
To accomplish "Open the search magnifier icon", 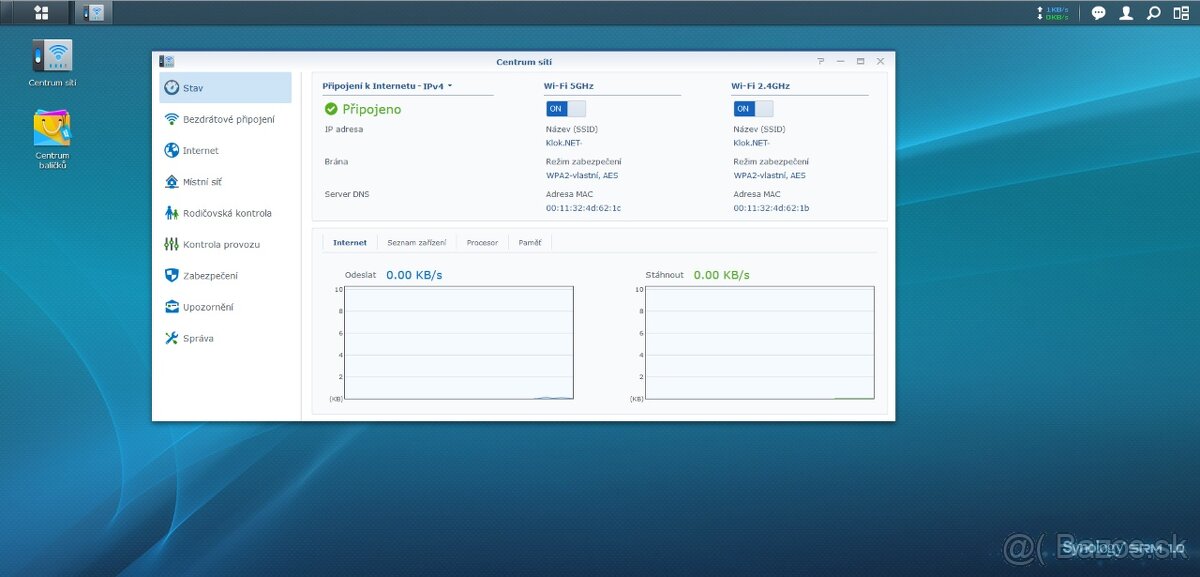I will [1153, 13].
